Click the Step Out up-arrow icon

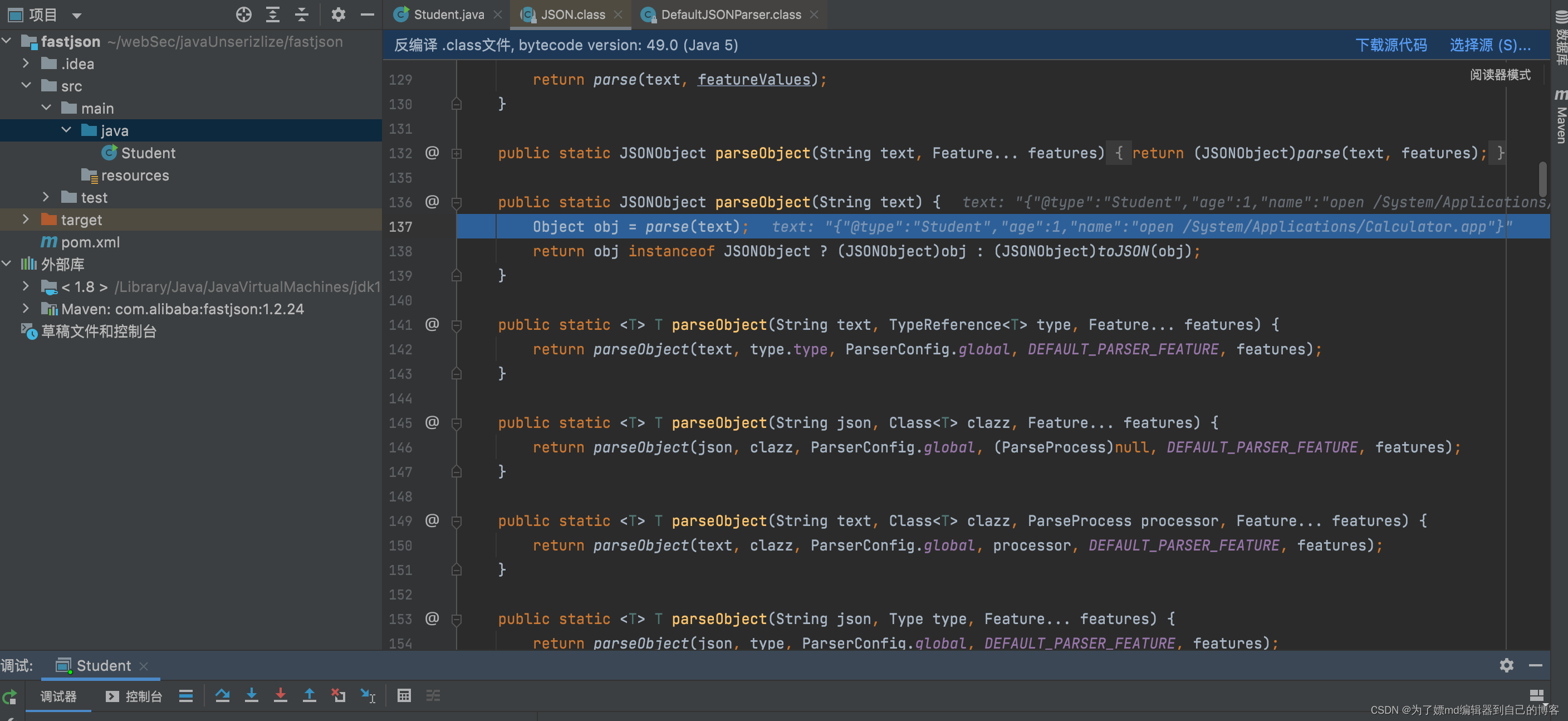pos(309,695)
